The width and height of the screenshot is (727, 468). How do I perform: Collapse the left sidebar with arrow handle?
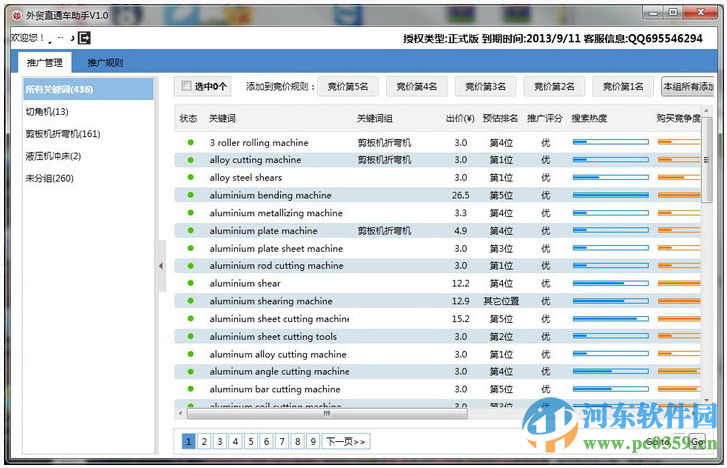pyautogui.click(x=161, y=266)
